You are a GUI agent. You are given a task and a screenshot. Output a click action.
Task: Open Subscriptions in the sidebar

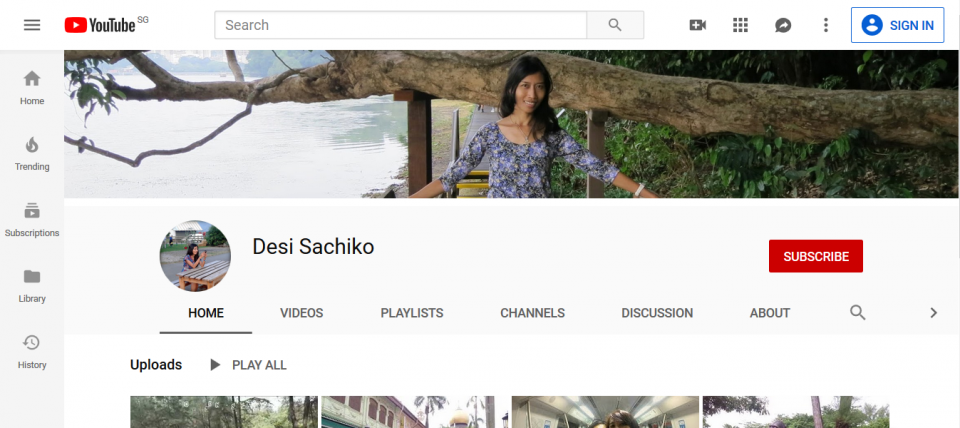click(32, 220)
